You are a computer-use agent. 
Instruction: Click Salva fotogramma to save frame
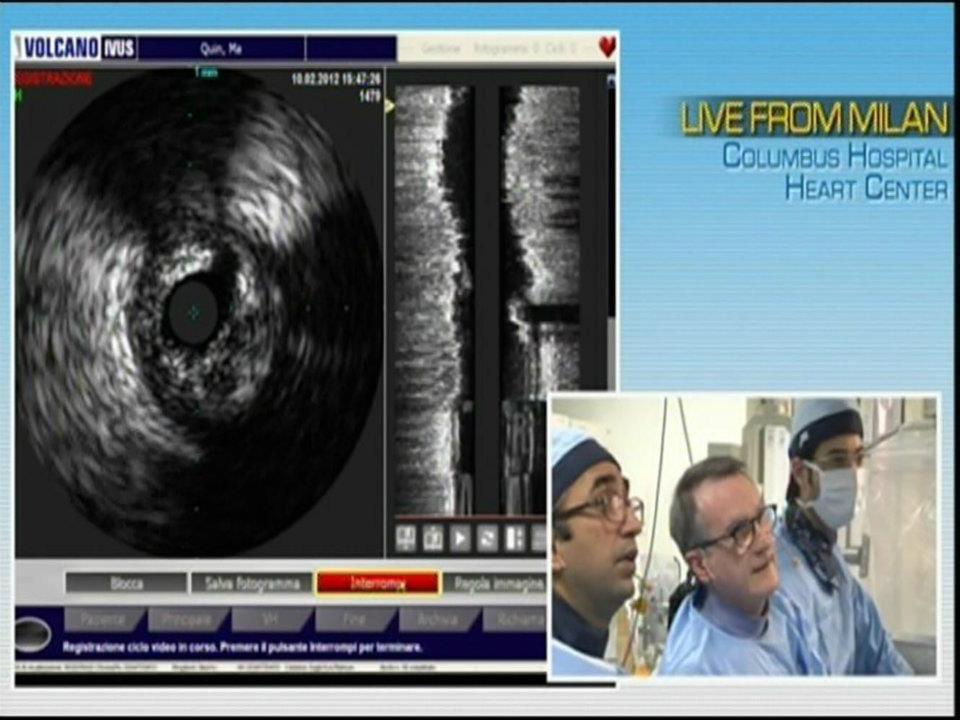(x=250, y=583)
